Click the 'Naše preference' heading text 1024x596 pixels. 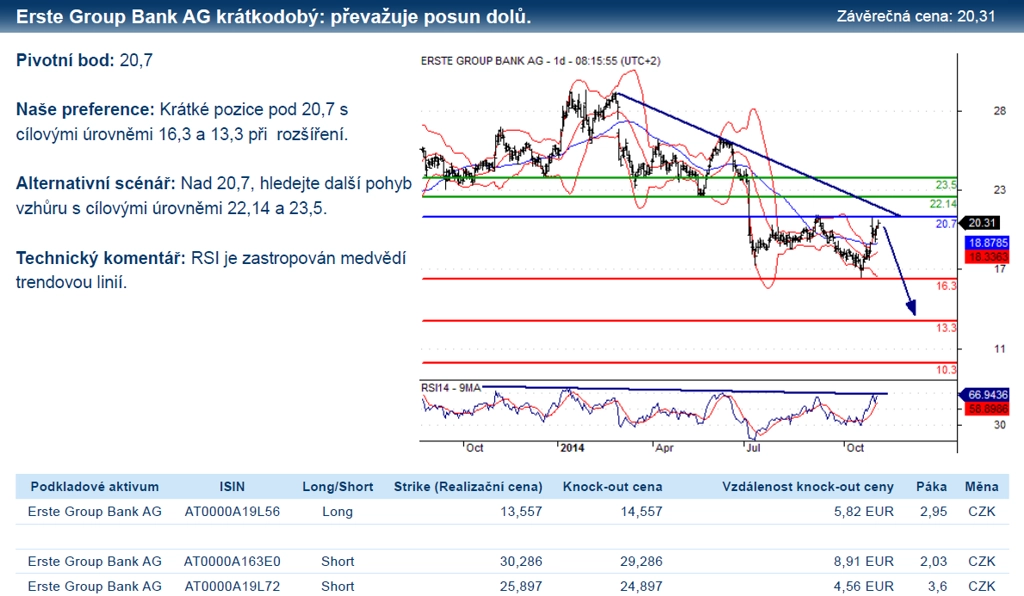pos(85,109)
